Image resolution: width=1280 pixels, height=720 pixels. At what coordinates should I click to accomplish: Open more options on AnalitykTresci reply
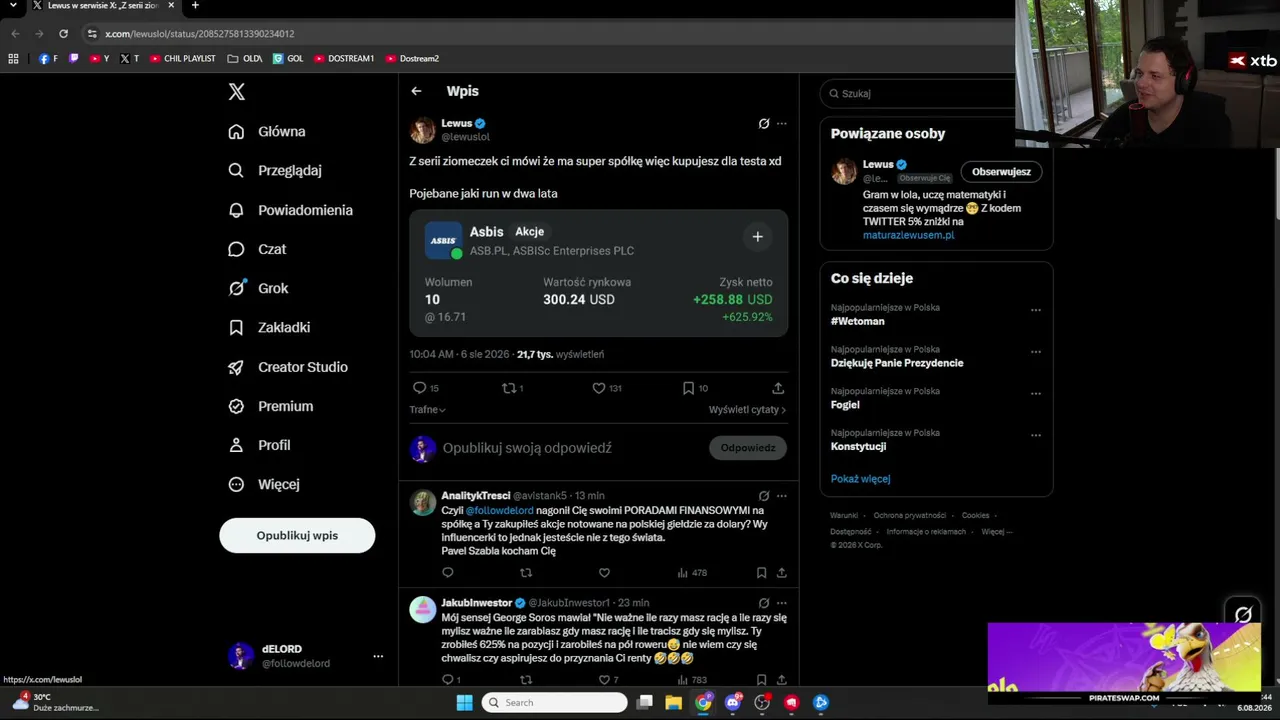tap(782, 496)
